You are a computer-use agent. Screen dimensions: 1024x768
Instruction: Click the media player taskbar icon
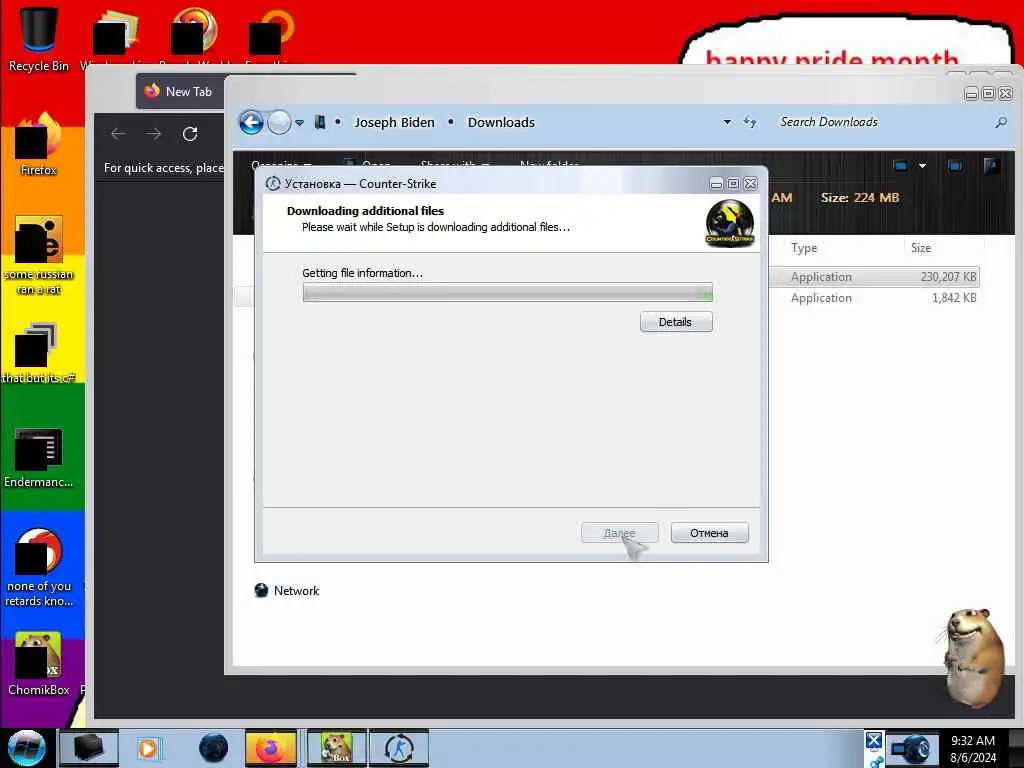coord(148,748)
